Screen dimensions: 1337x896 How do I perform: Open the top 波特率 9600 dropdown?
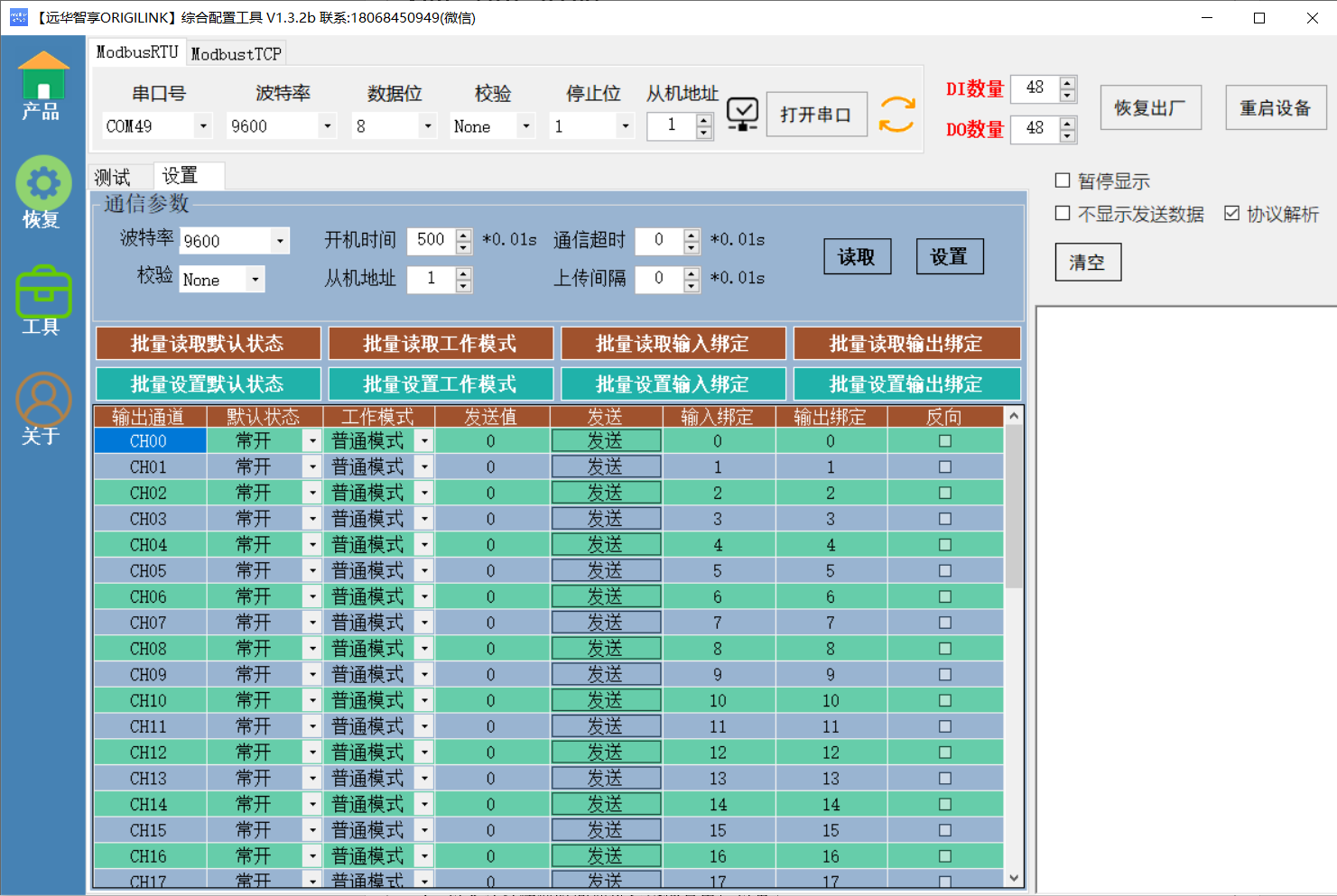pyautogui.click(x=328, y=126)
